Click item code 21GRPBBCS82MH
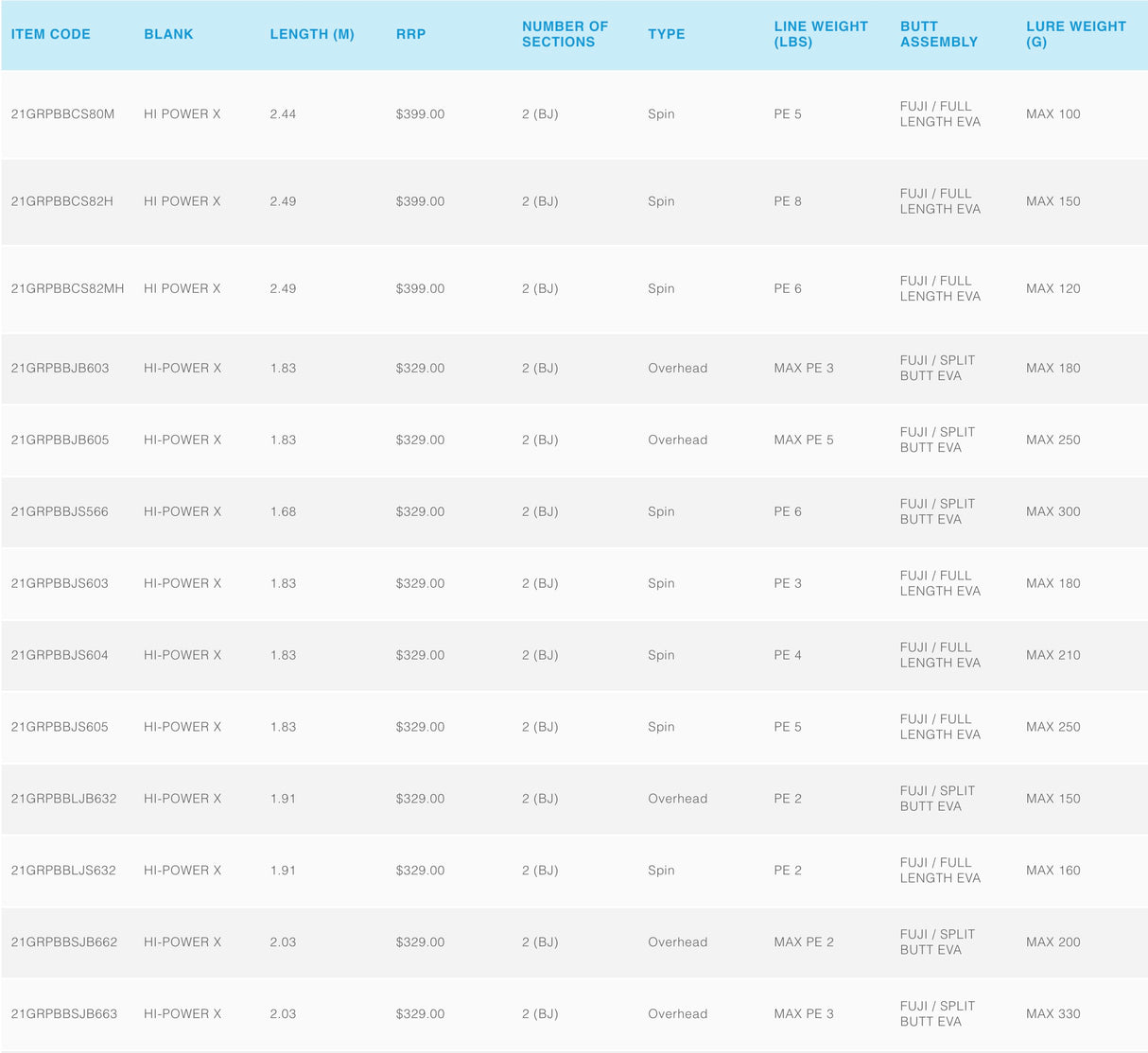The image size is (1148, 1053). tap(67, 288)
